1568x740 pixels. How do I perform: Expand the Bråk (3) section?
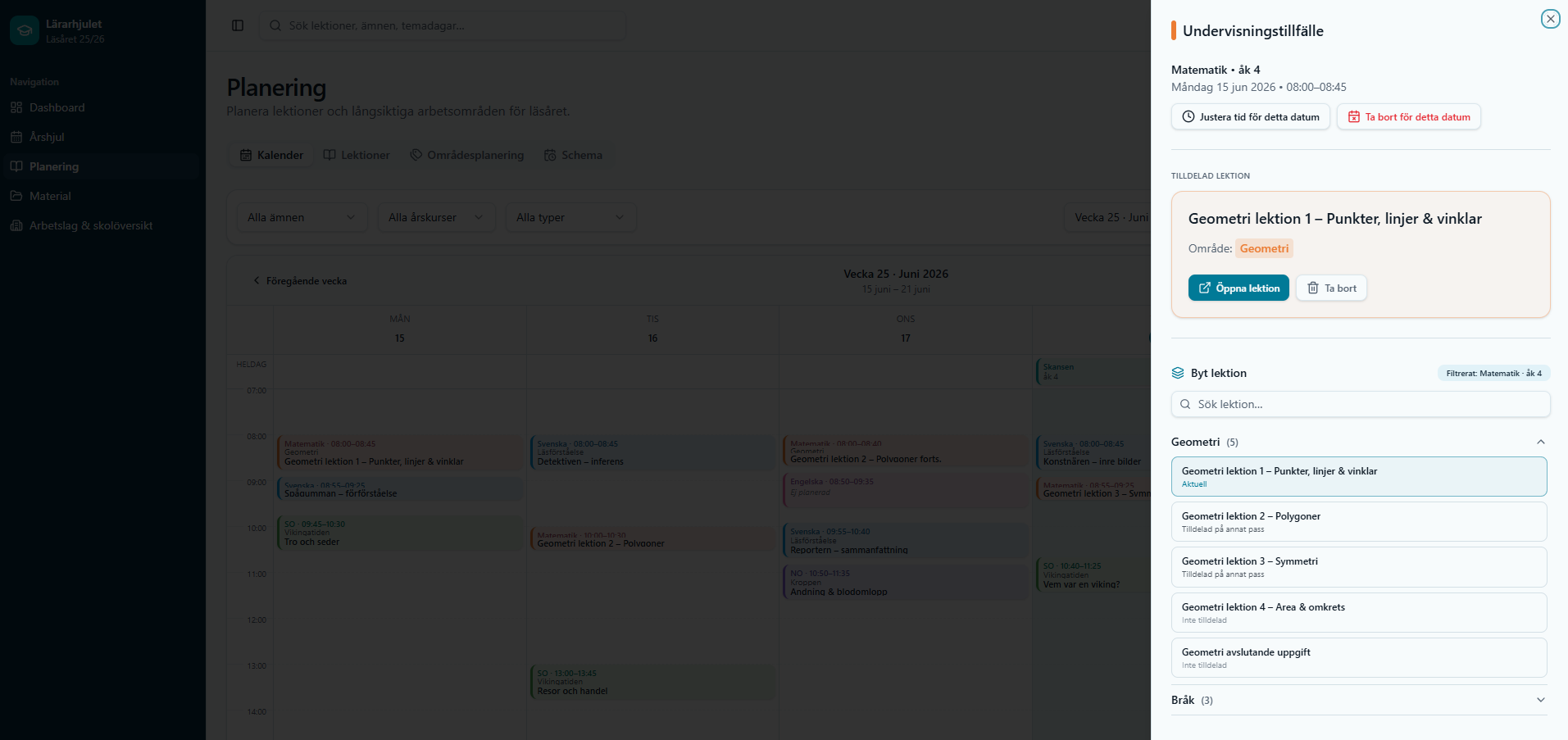click(x=1359, y=700)
